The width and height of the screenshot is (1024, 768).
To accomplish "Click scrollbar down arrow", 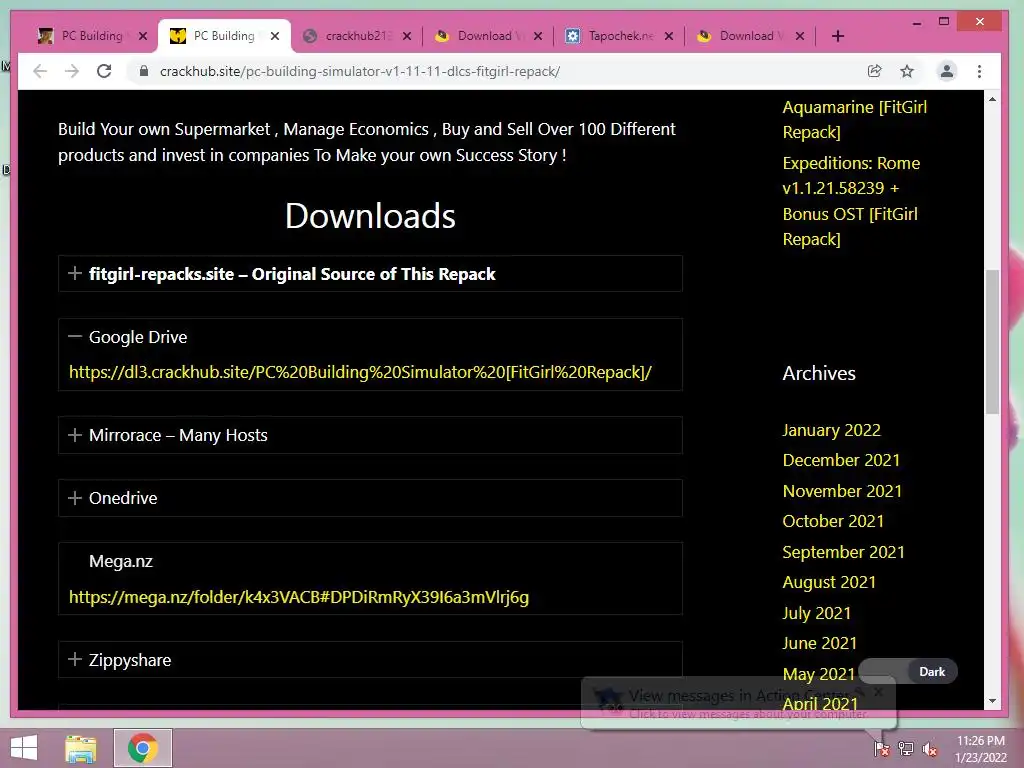I will point(992,701).
